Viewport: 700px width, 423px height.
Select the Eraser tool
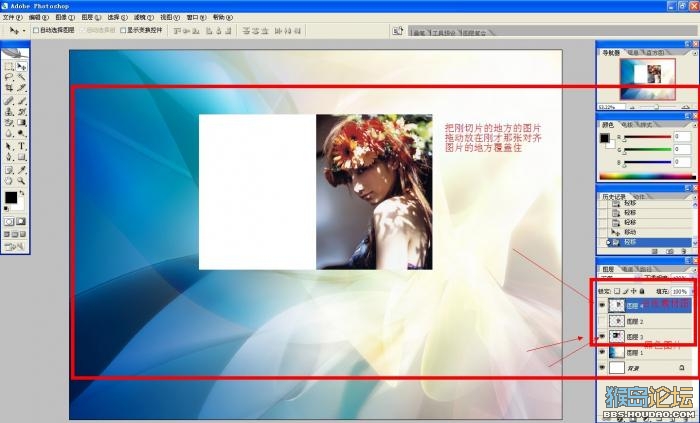(x=9, y=122)
